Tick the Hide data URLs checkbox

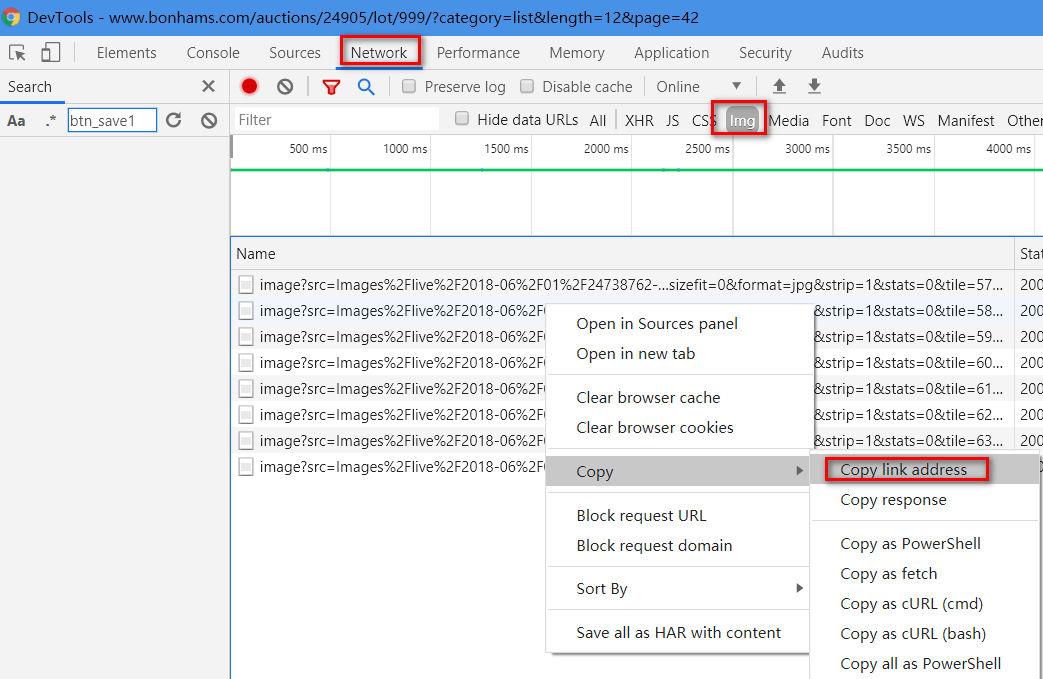point(462,119)
